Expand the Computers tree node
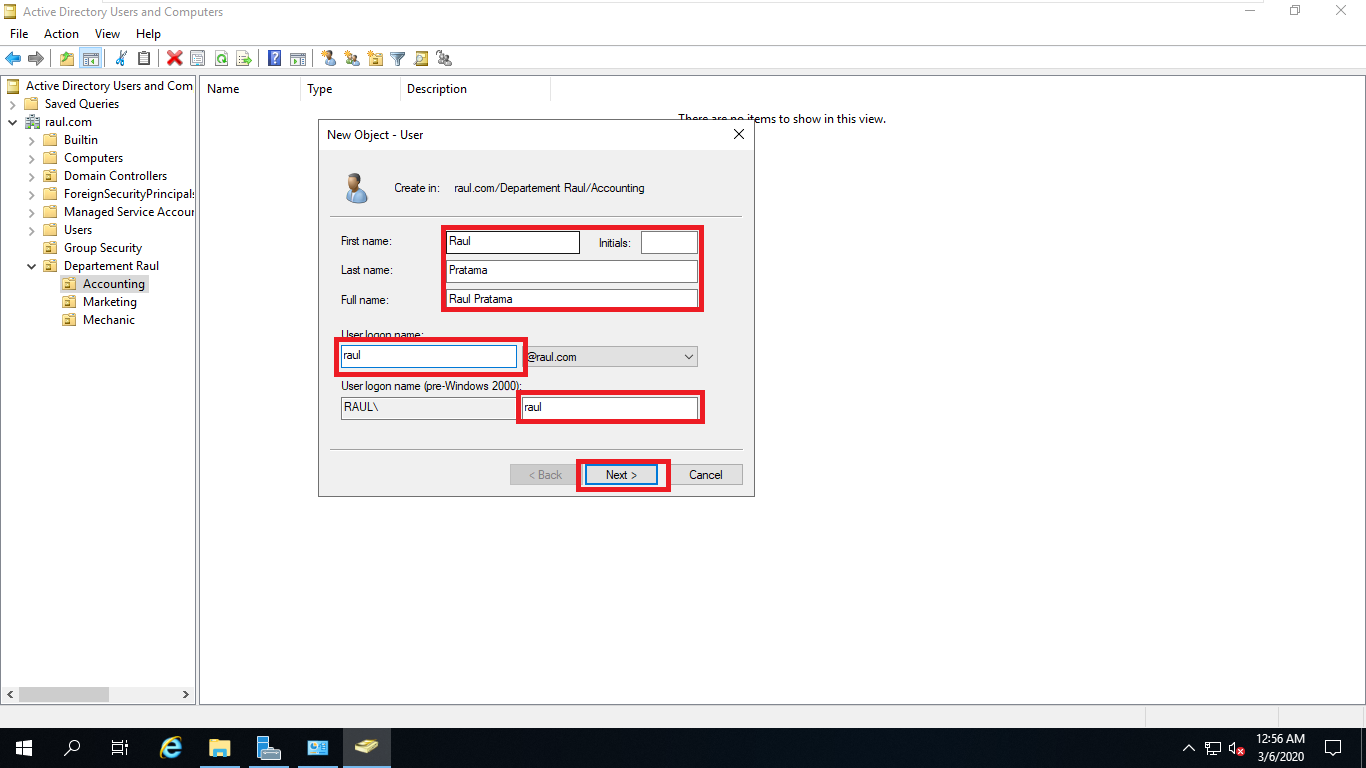The image size is (1366, 768). [32, 158]
